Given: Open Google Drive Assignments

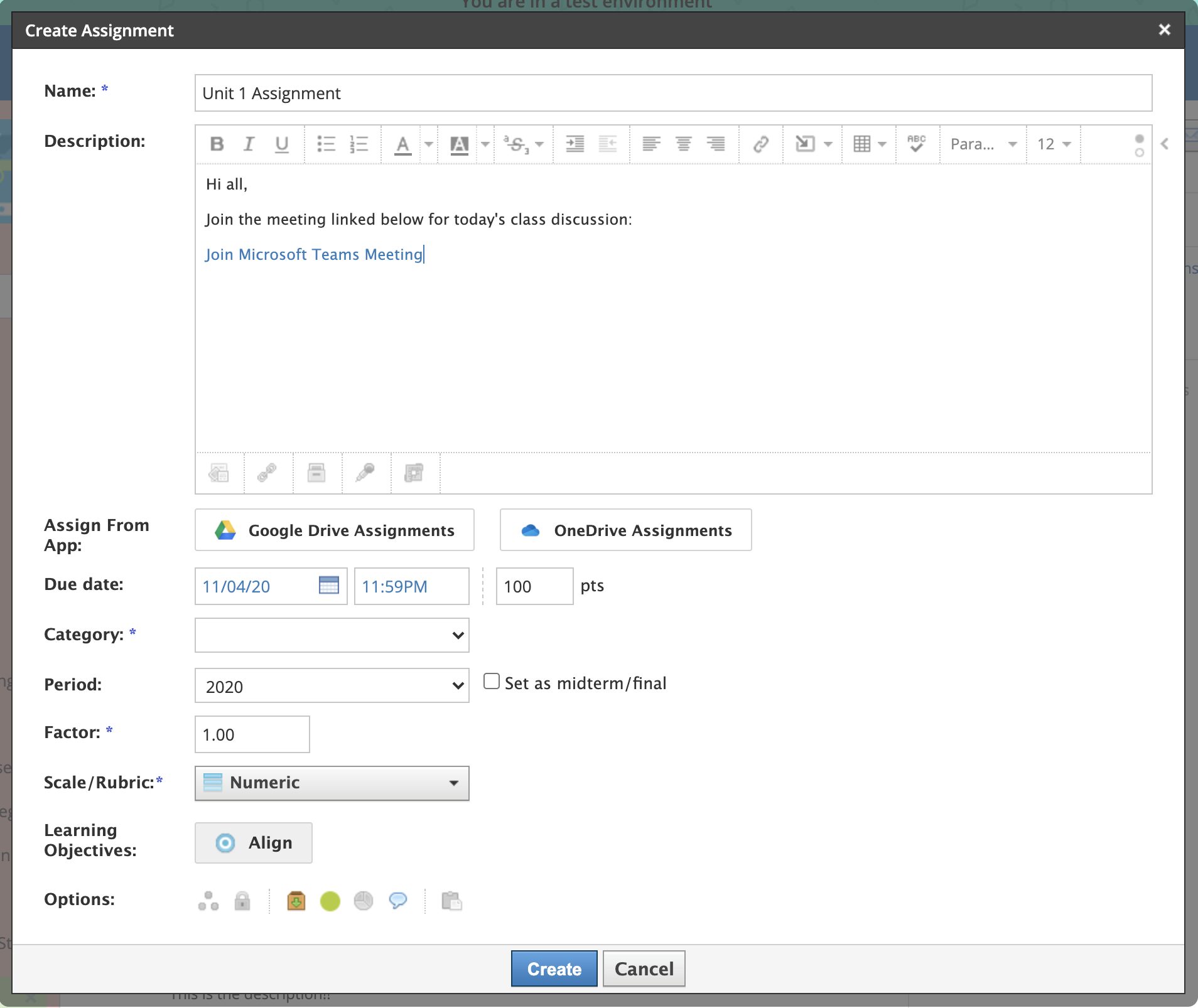Looking at the screenshot, I should point(334,530).
